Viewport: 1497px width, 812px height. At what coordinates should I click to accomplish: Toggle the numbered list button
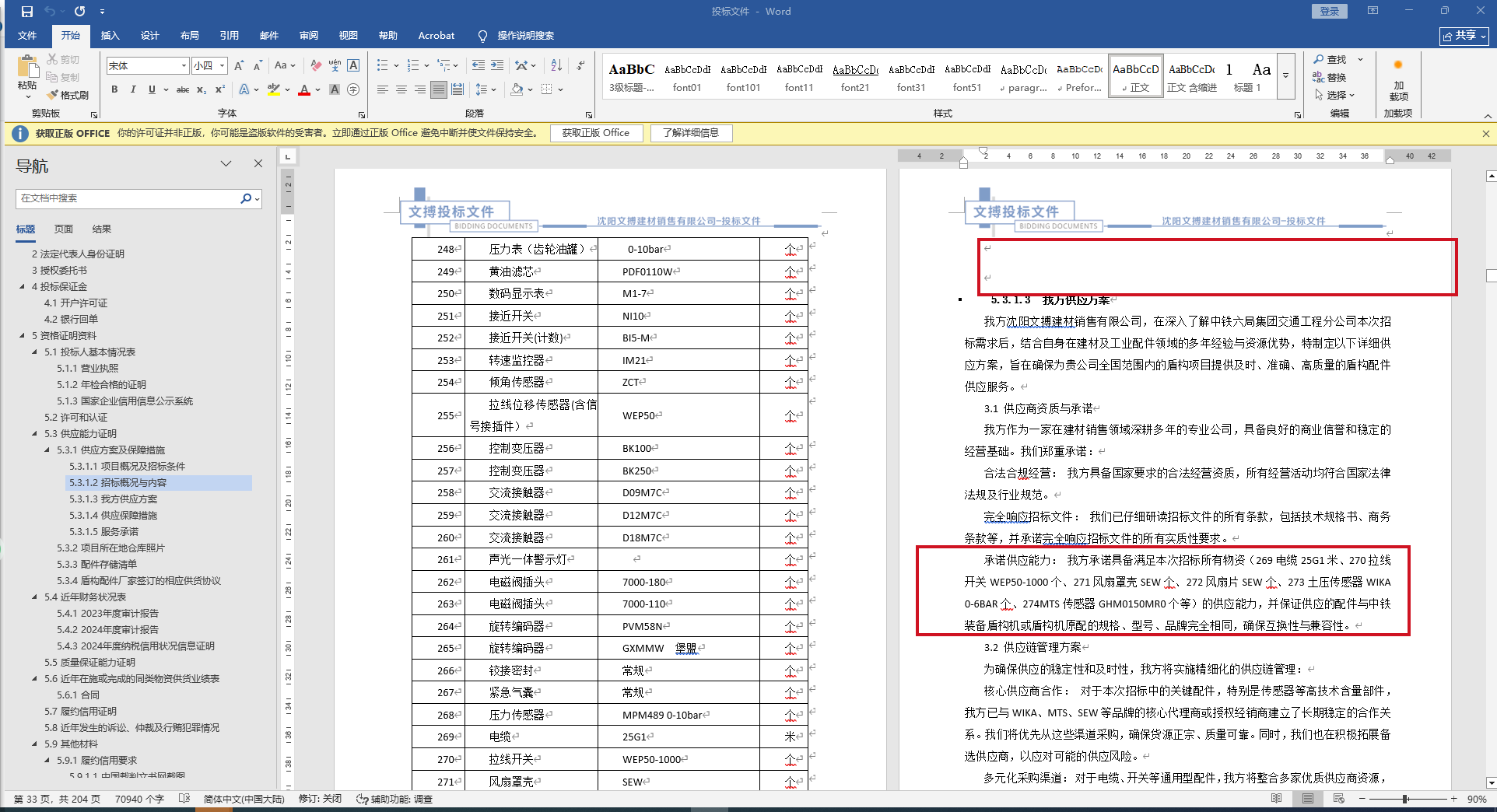click(412, 65)
